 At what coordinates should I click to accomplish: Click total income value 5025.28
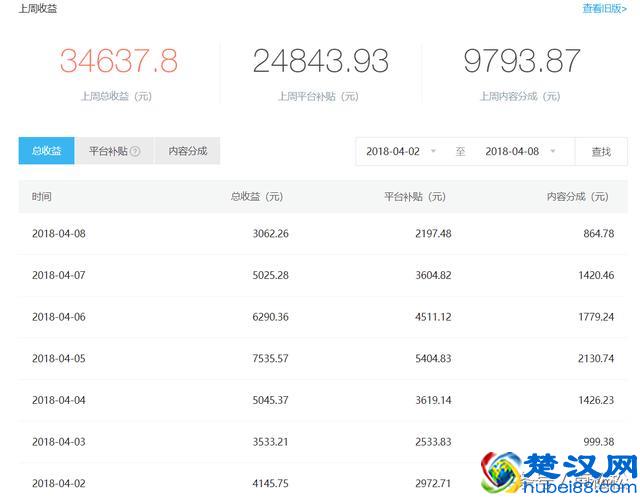pyautogui.click(x=270, y=275)
